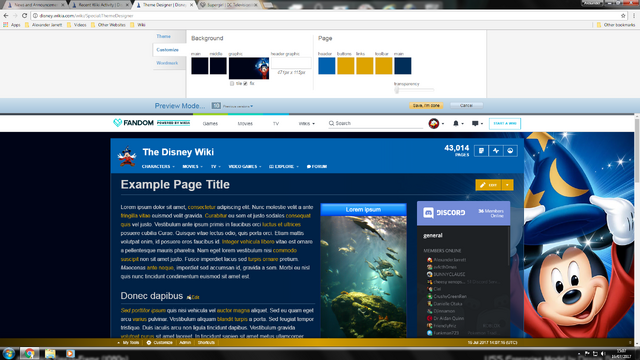640x360 pixels.
Task: Click the search magnifier icon
Action: (x=331, y=123)
